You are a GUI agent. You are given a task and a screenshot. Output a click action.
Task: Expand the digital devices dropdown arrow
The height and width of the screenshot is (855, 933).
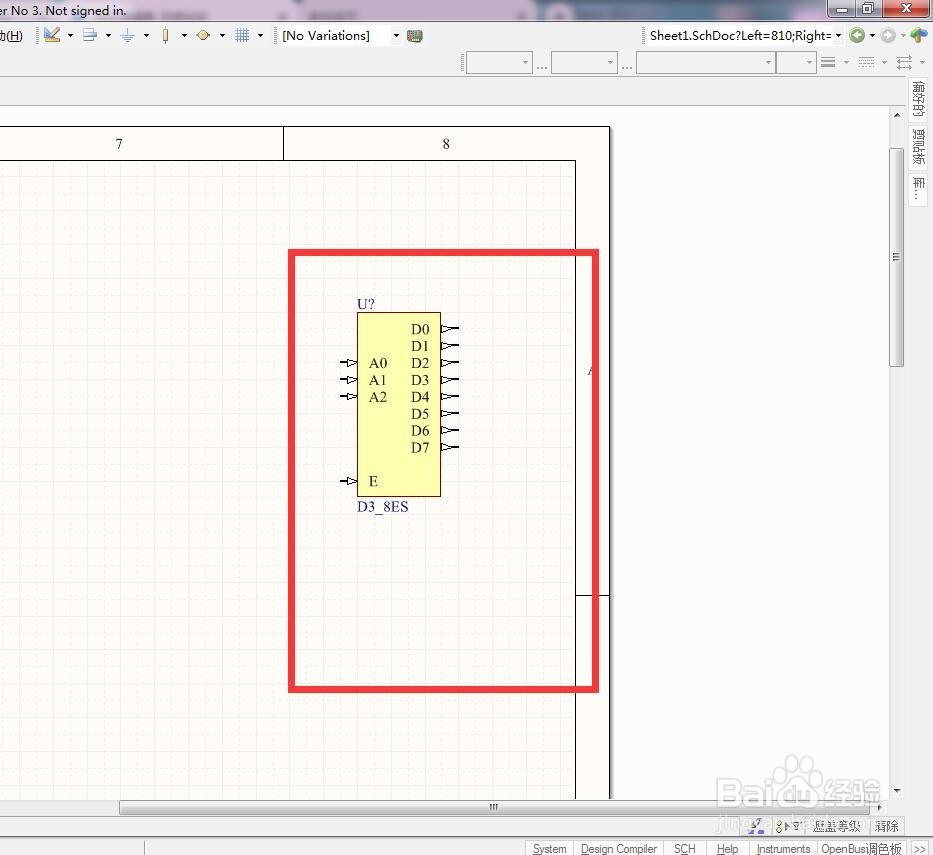[184, 36]
